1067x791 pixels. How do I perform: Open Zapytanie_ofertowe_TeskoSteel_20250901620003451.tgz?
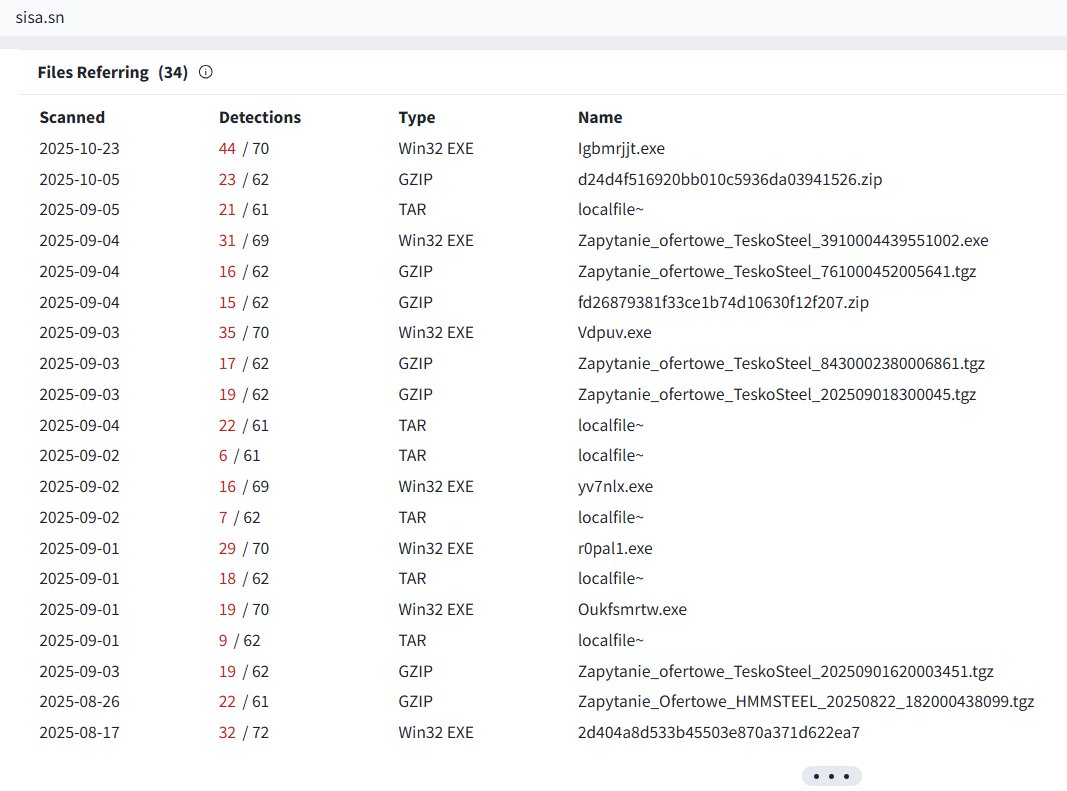[x=786, y=672]
